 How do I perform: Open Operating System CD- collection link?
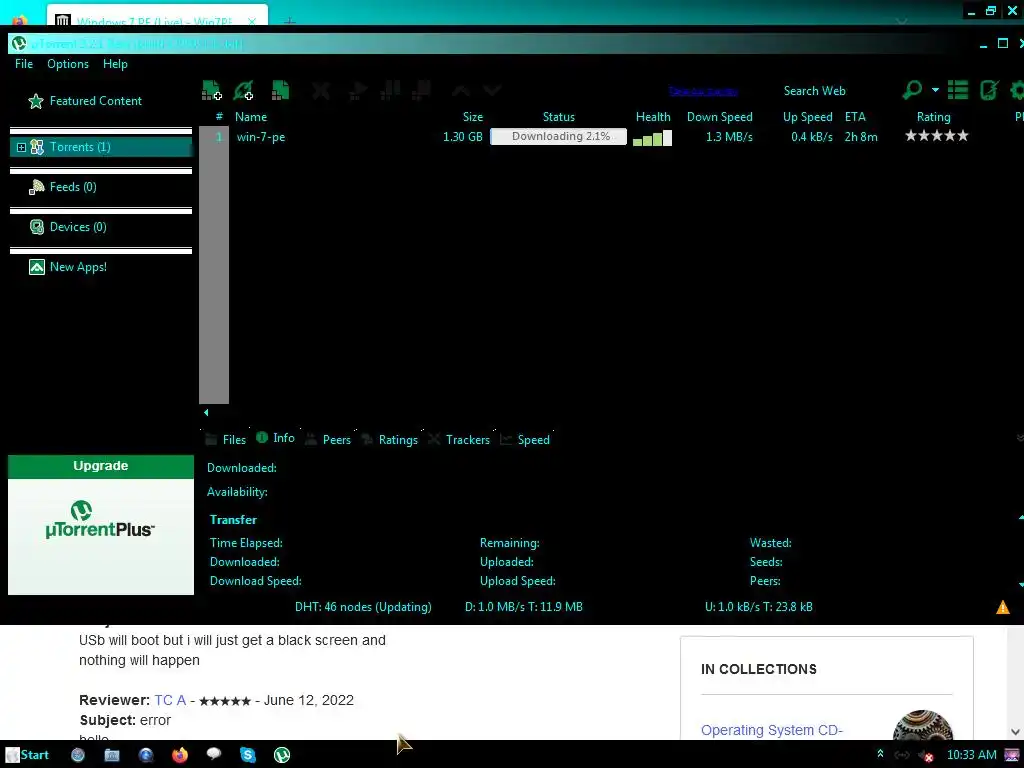pyautogui.click(x=771, y=730)
